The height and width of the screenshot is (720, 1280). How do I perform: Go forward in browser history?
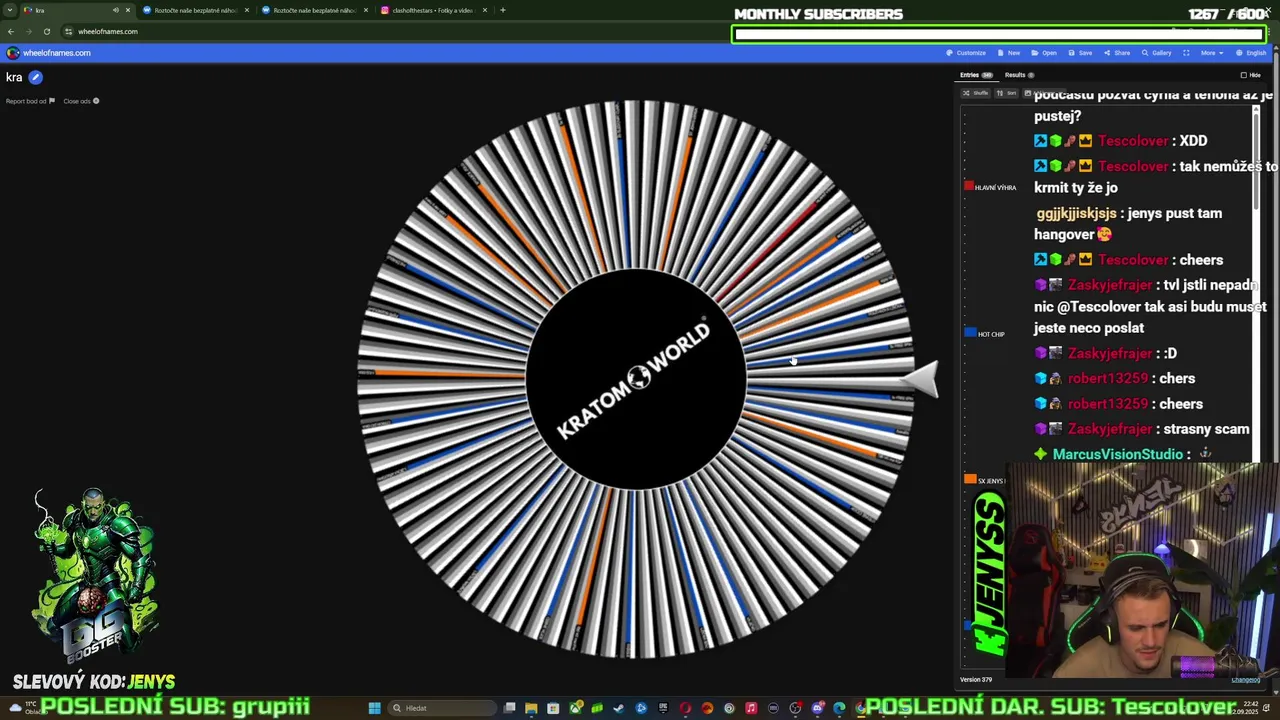[28, 31]
